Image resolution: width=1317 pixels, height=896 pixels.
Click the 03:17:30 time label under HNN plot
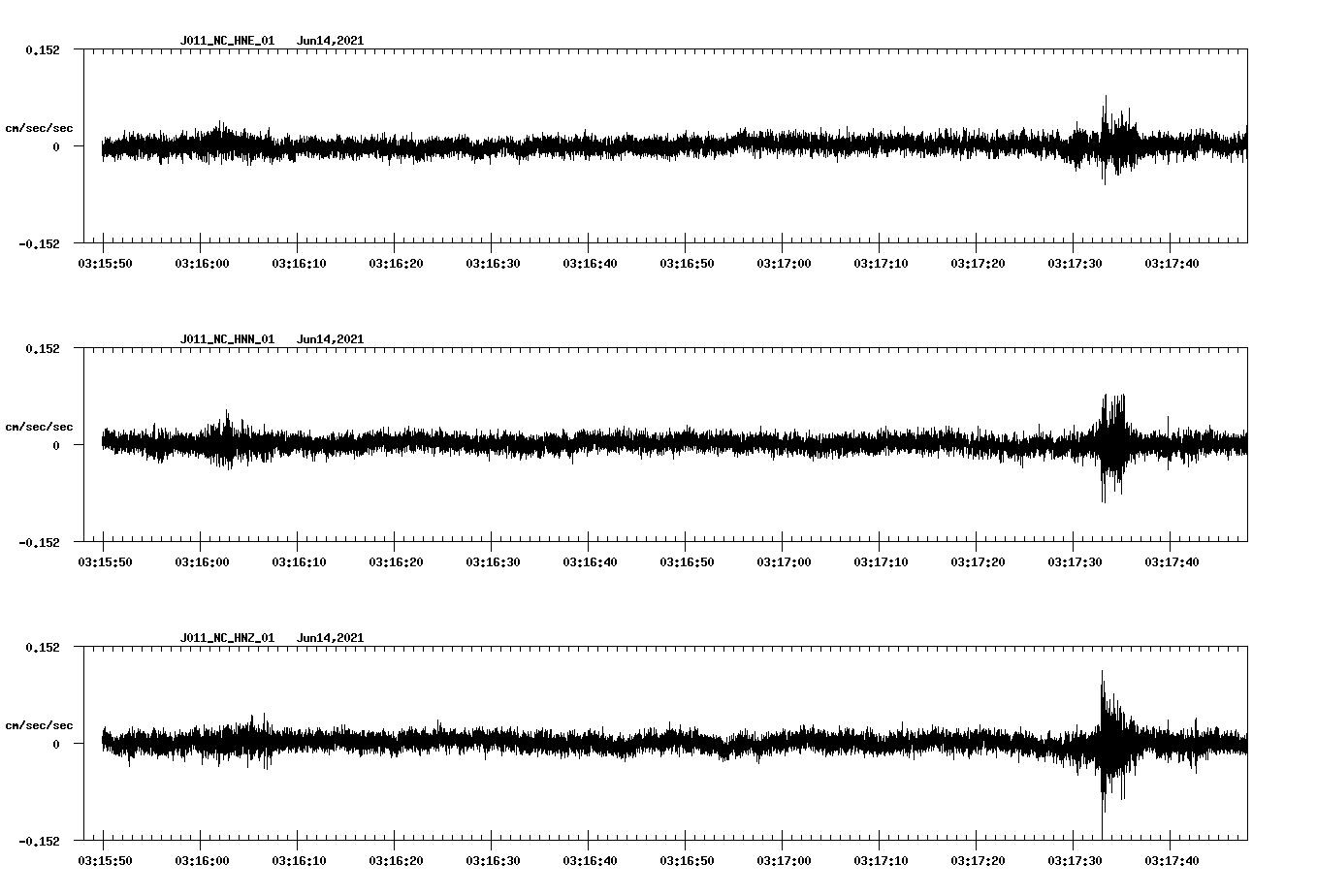(x=1075, y=561)
